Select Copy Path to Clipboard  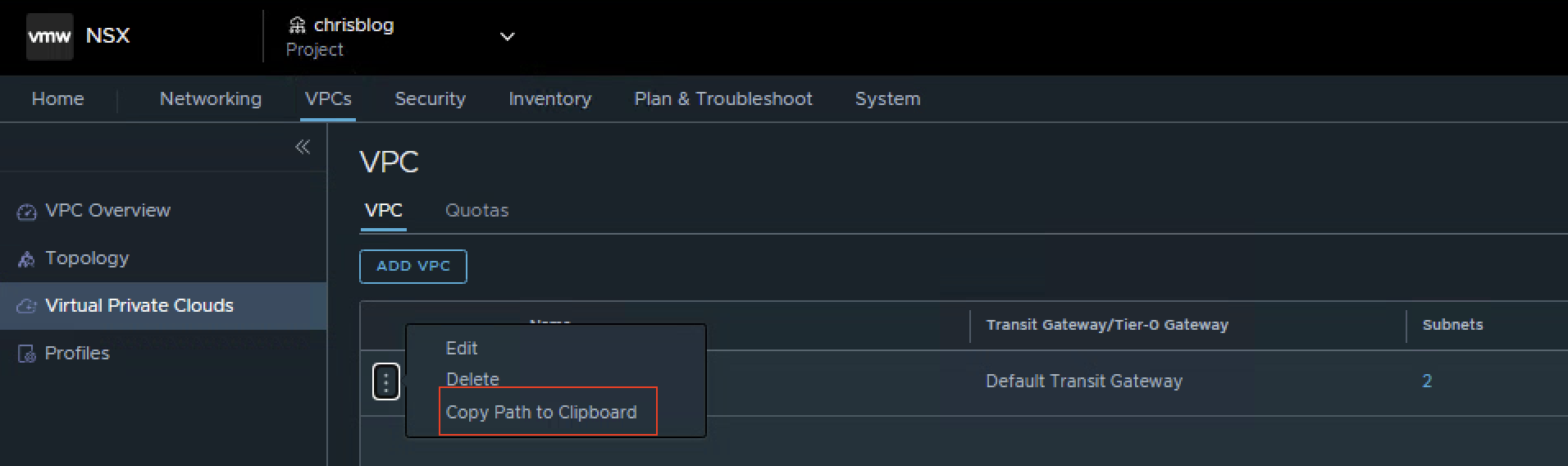541,412
